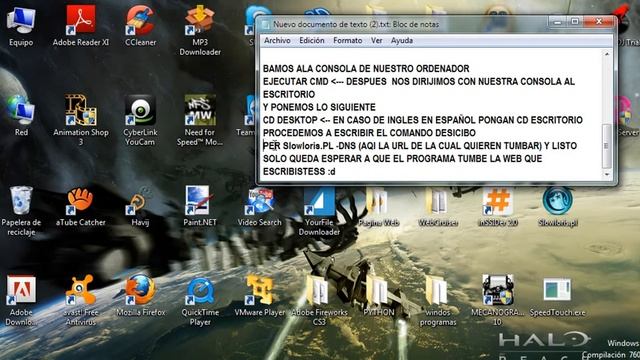Minimize the Bloc de notas window
Screen dimensions: 640x360
(x=558, y=22)
